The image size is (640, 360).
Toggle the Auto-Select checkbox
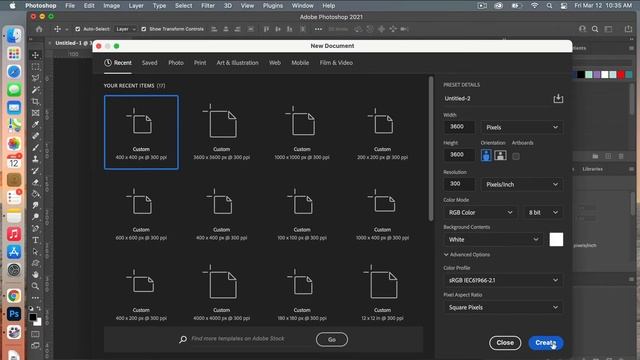point(78,29)
